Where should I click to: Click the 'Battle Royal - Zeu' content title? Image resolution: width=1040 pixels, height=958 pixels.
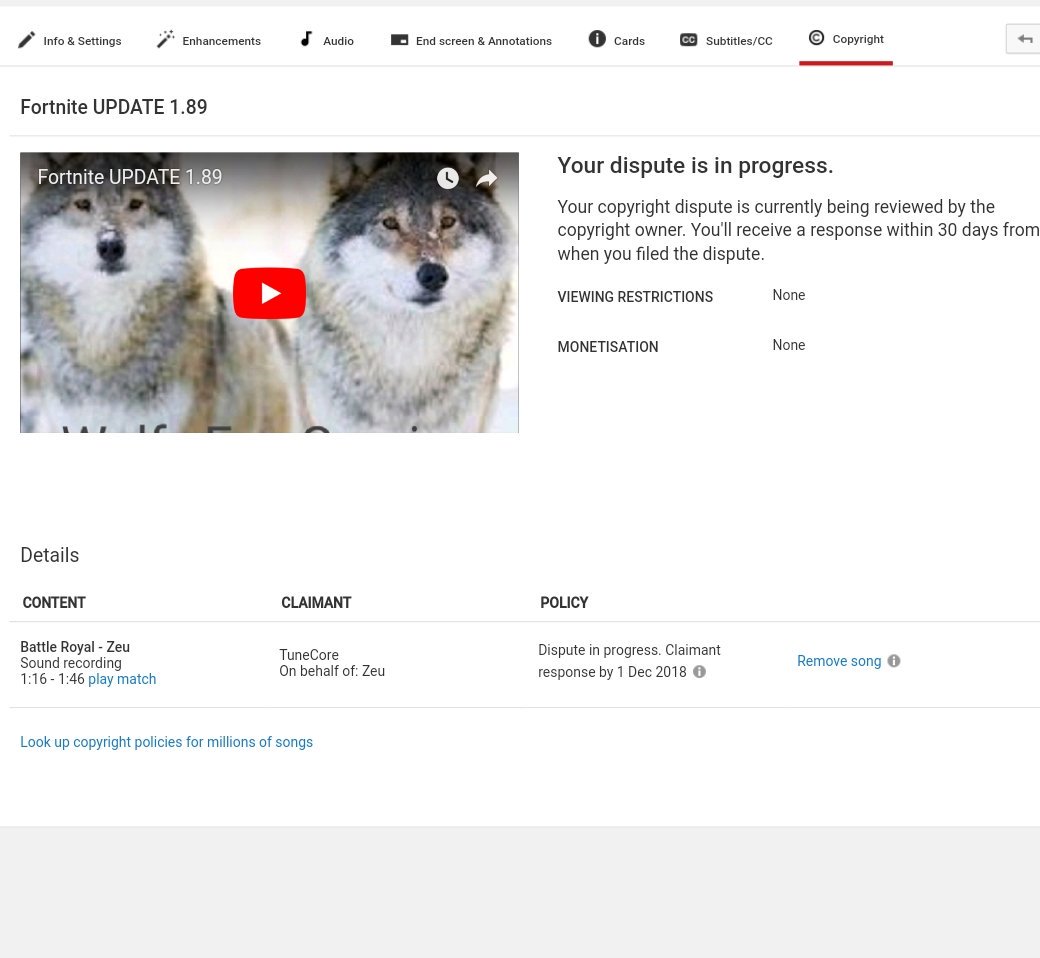pyautogui.click(x=75, y=647)
